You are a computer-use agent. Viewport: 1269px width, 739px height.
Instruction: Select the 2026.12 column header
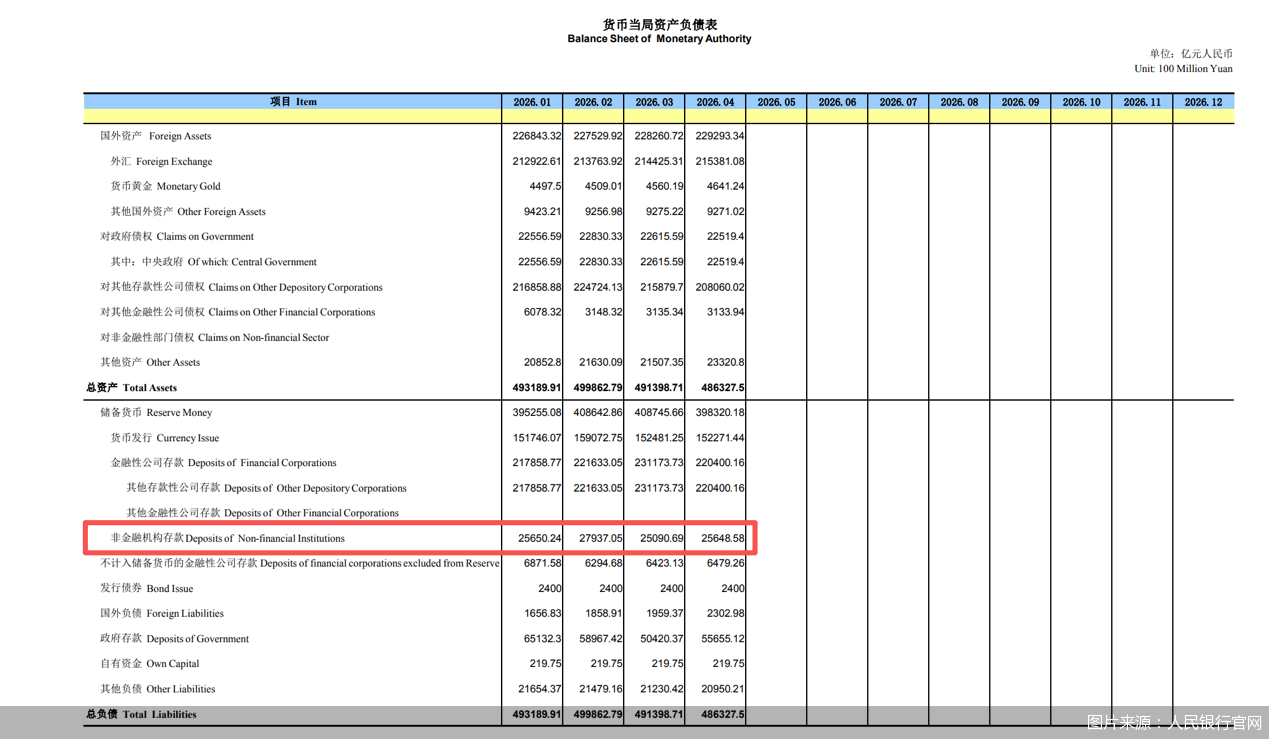(x=1203, y=102)
